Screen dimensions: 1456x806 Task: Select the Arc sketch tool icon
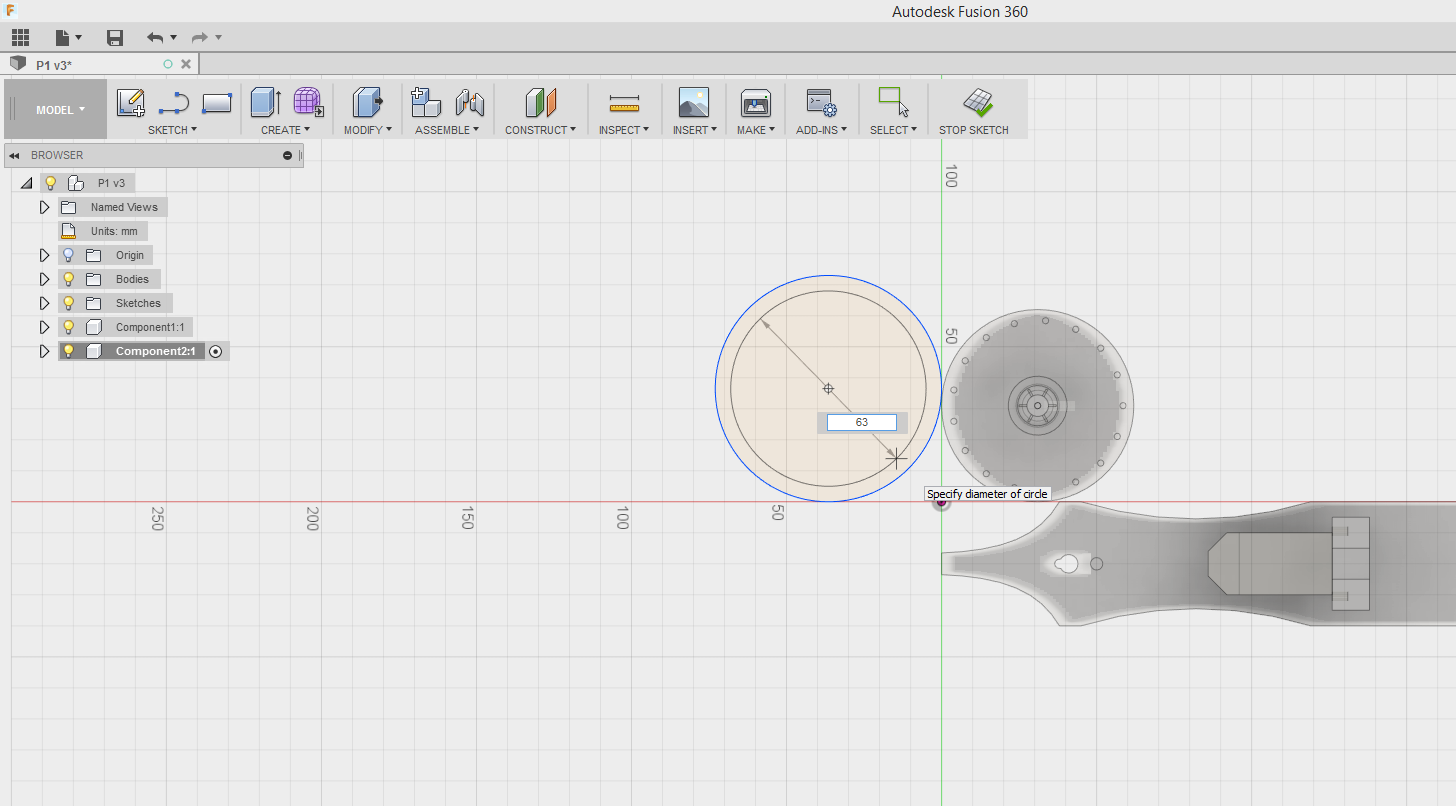coord(174,103)
